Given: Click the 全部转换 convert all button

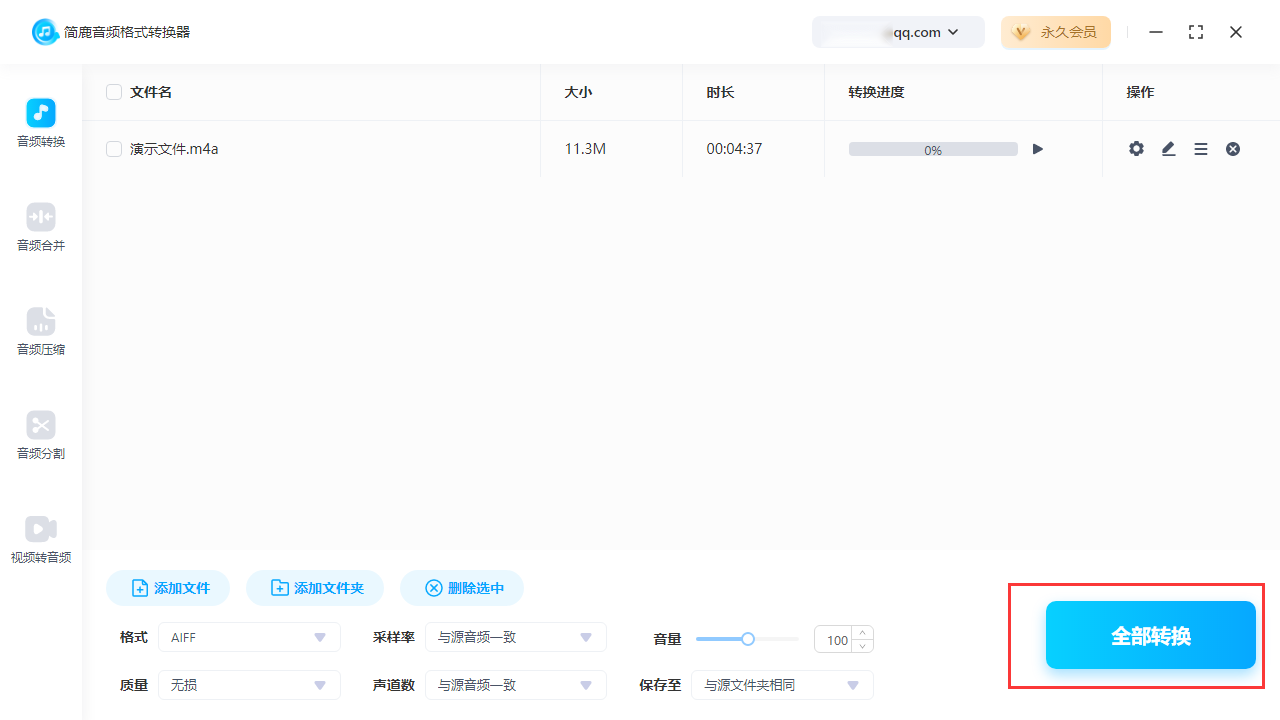Looking at the screenshot, I should pyautogui.click(x=1150, y=635).
